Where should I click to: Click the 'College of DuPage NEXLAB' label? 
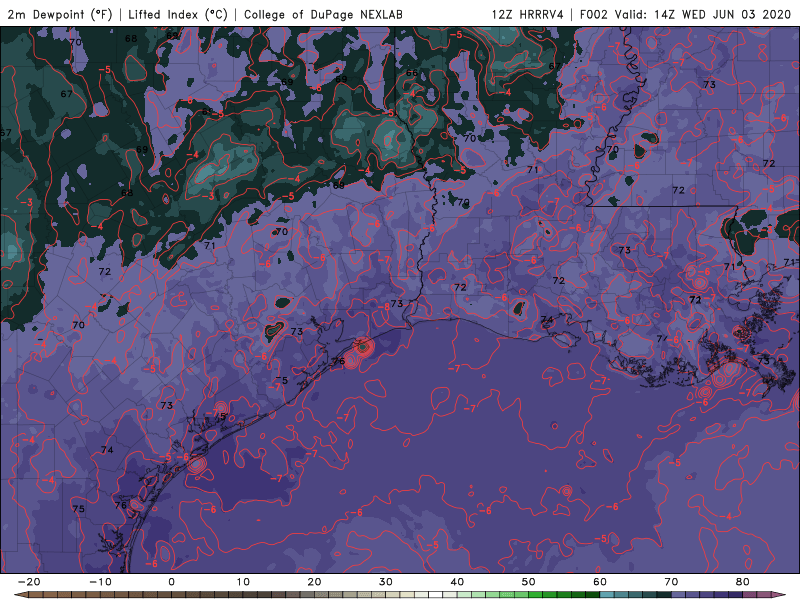[323, 15]
